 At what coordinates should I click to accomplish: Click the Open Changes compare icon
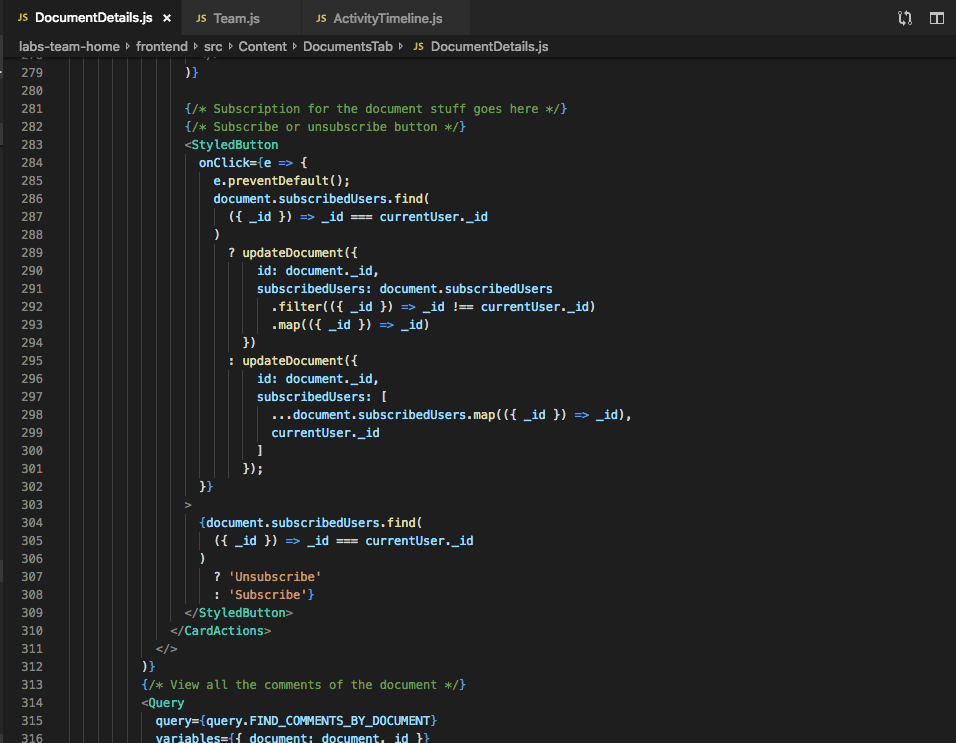pos(905,18)
